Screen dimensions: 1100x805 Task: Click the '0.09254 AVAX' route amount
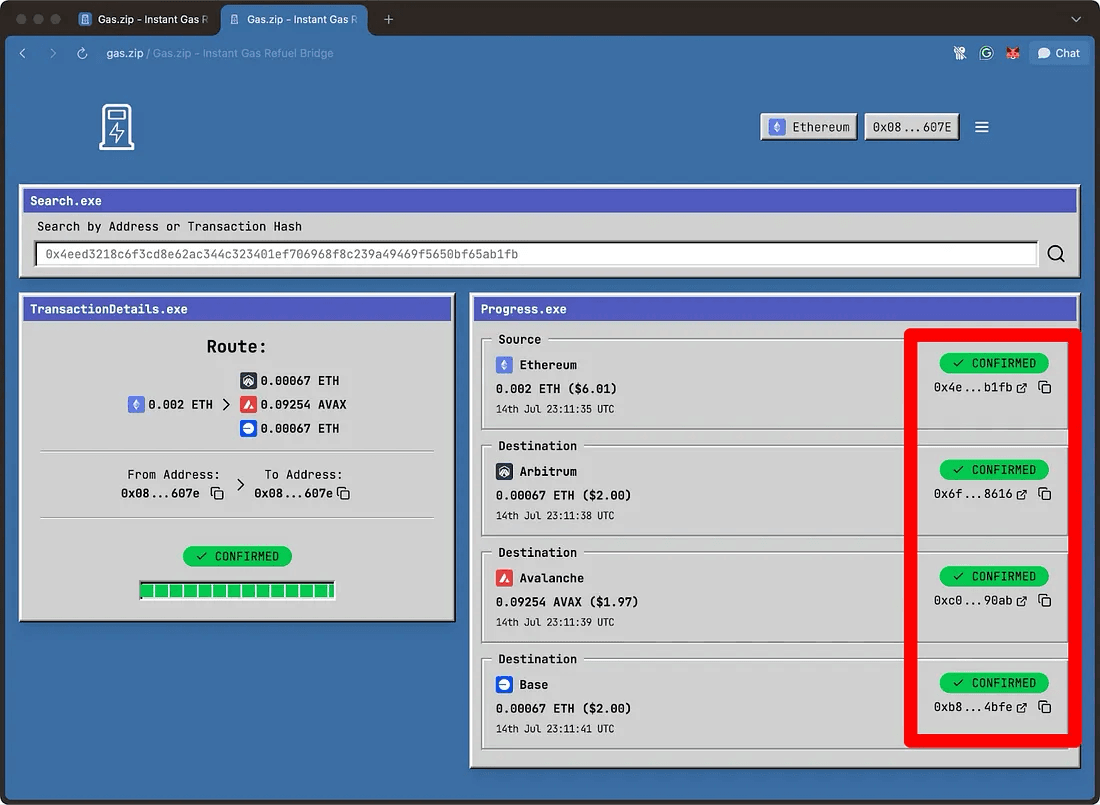pos(304,404)
